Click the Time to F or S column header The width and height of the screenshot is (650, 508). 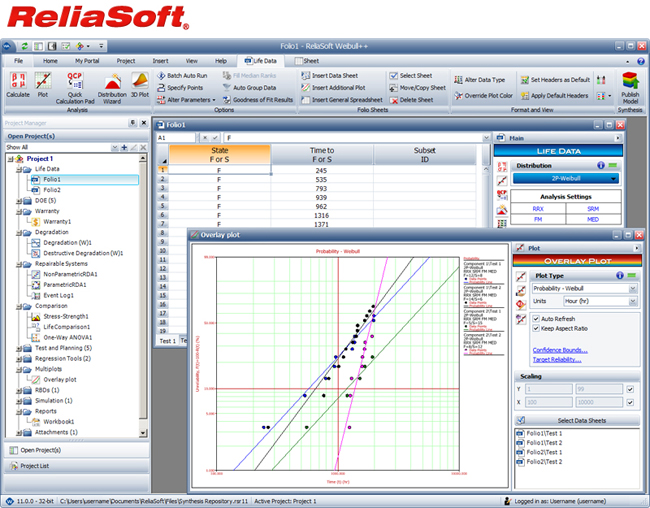click(x=321, y=154)
